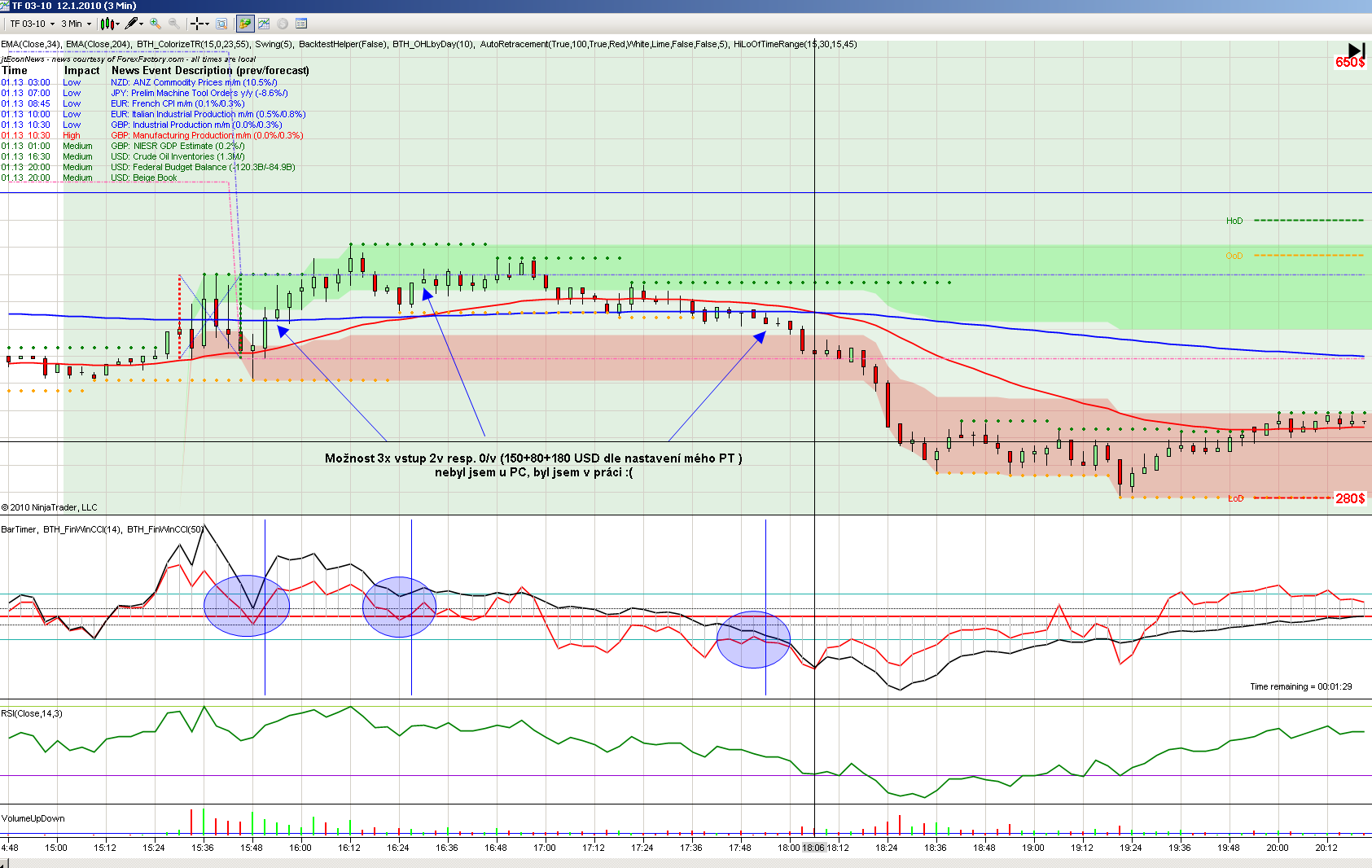Click the BTH_OHLbyDay(10) indicator label
The height and width of the screenshot is (868, 1372).
[x=433, y=44]
